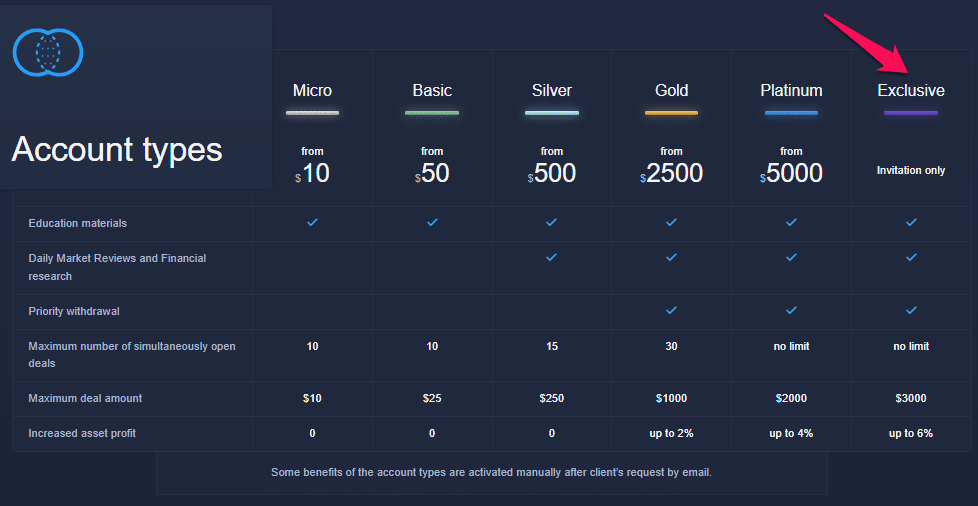Click the orange color bar under Gold
This screenshot has height=506, width=978.
(671, 113)
